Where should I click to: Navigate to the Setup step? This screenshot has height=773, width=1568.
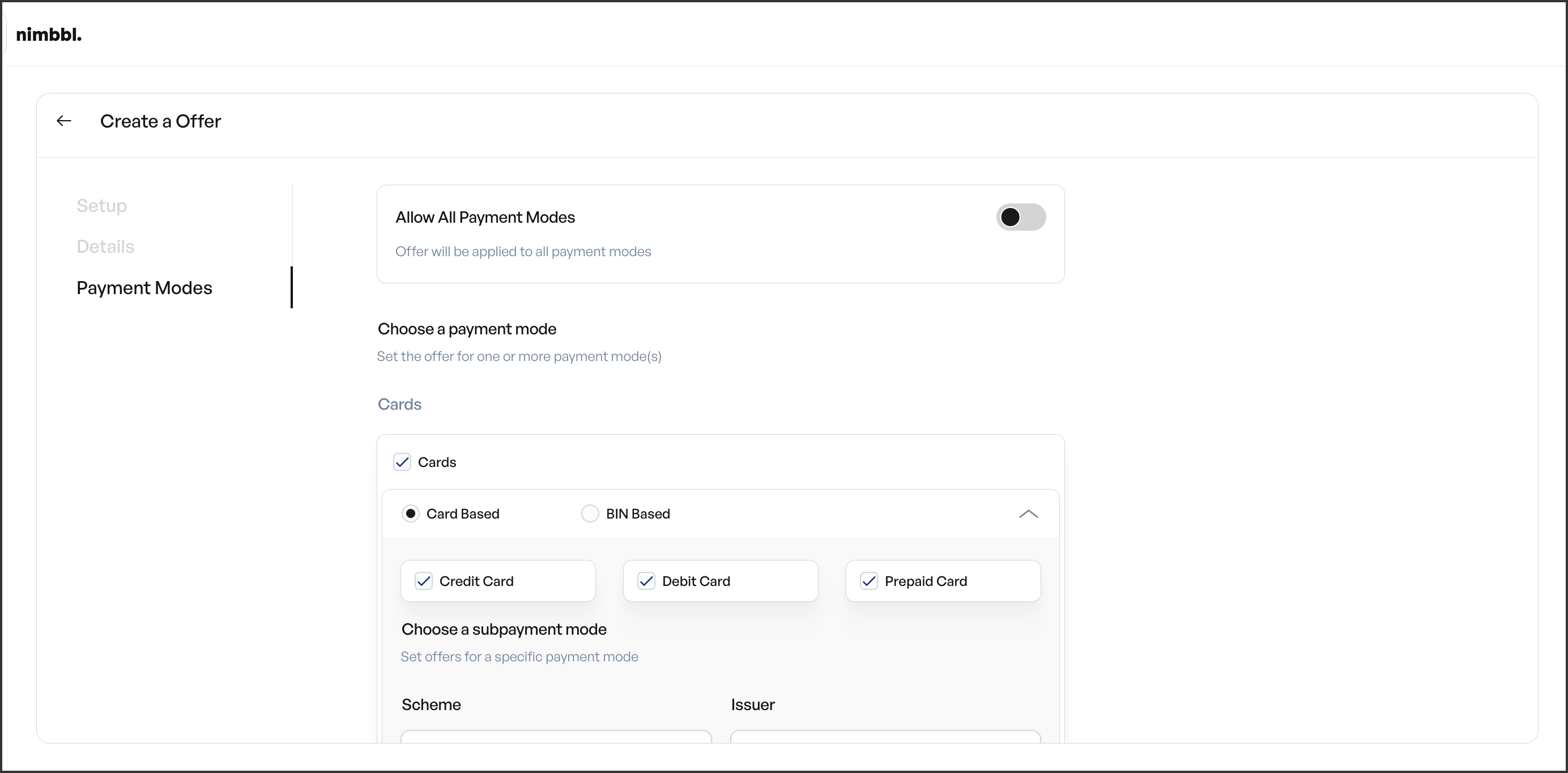click(101, 205)
